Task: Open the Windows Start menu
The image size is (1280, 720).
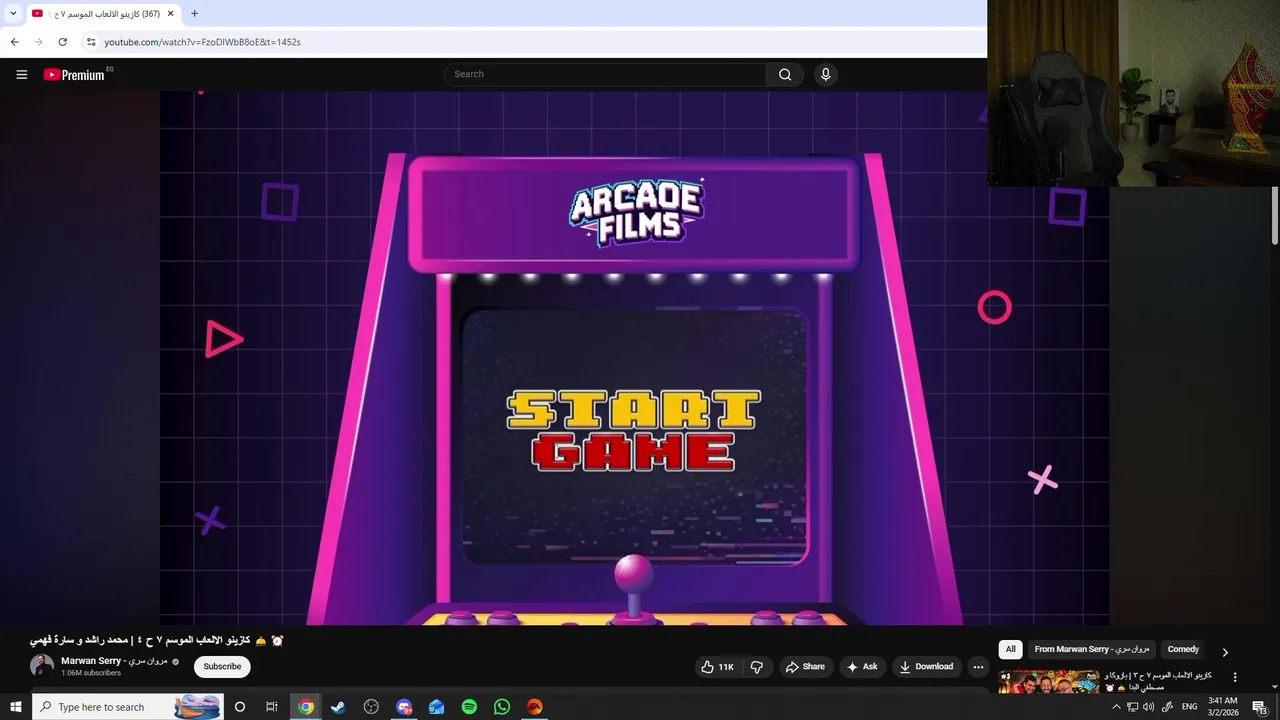Action: 15,707
